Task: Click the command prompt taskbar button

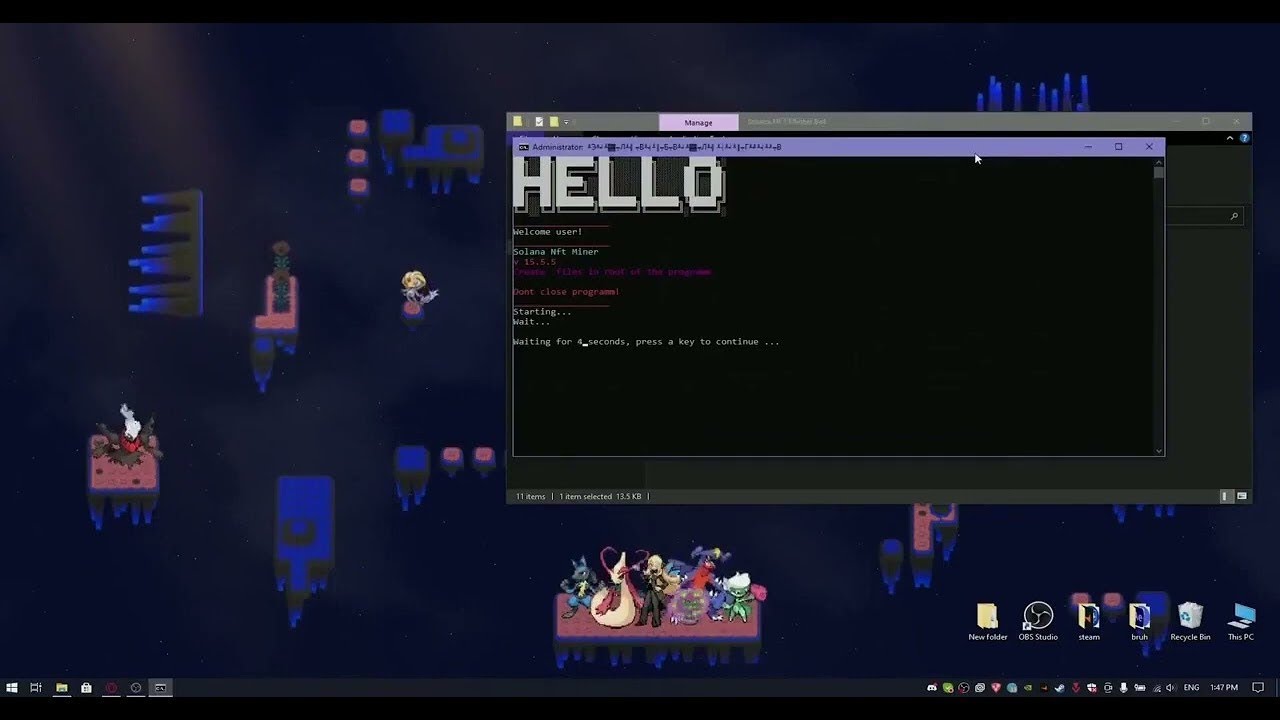Action: click(x=161, y=688)
